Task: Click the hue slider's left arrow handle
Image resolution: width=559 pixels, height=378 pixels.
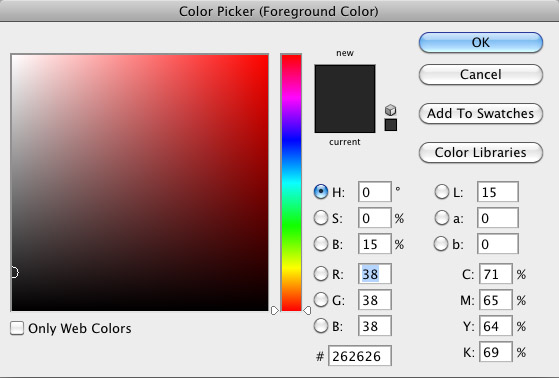Action: [275, 311]
